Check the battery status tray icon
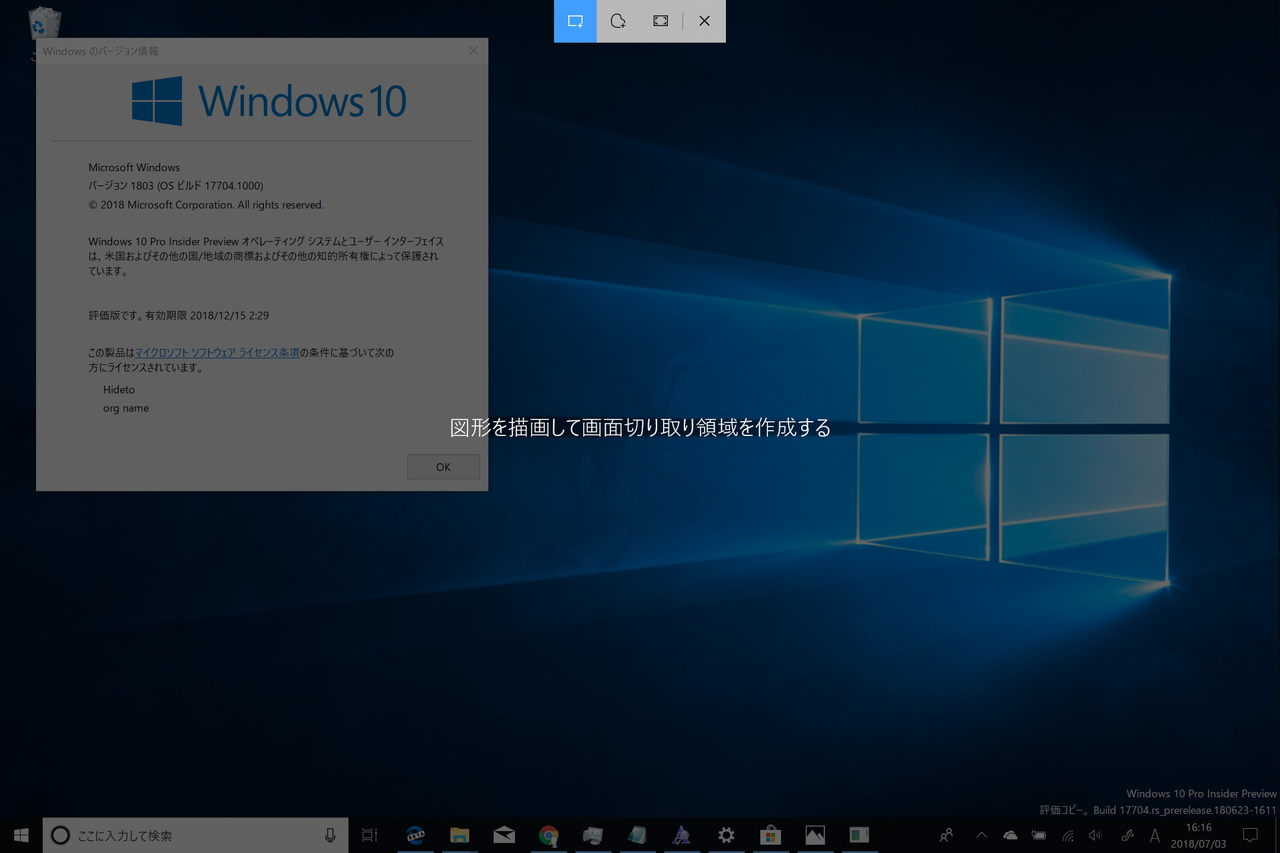Image resolution: width=1280 pixels, height=853 pixels. click(1039, 835)
